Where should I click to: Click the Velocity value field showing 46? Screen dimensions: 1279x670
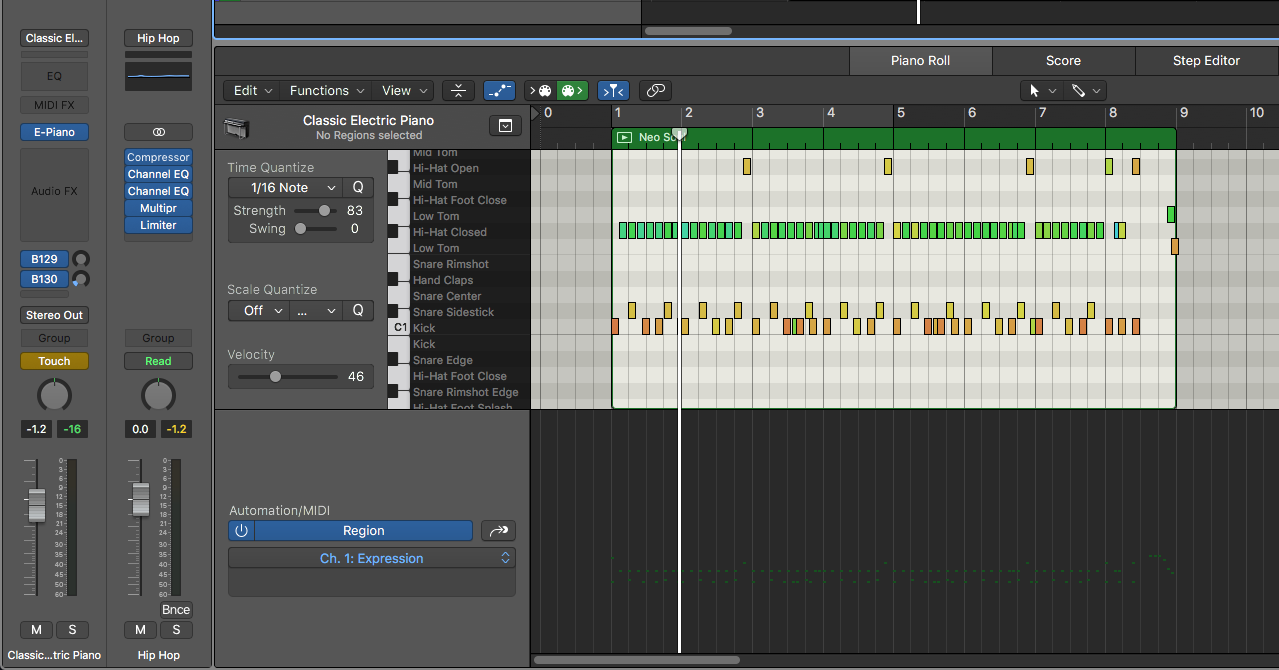356,377
